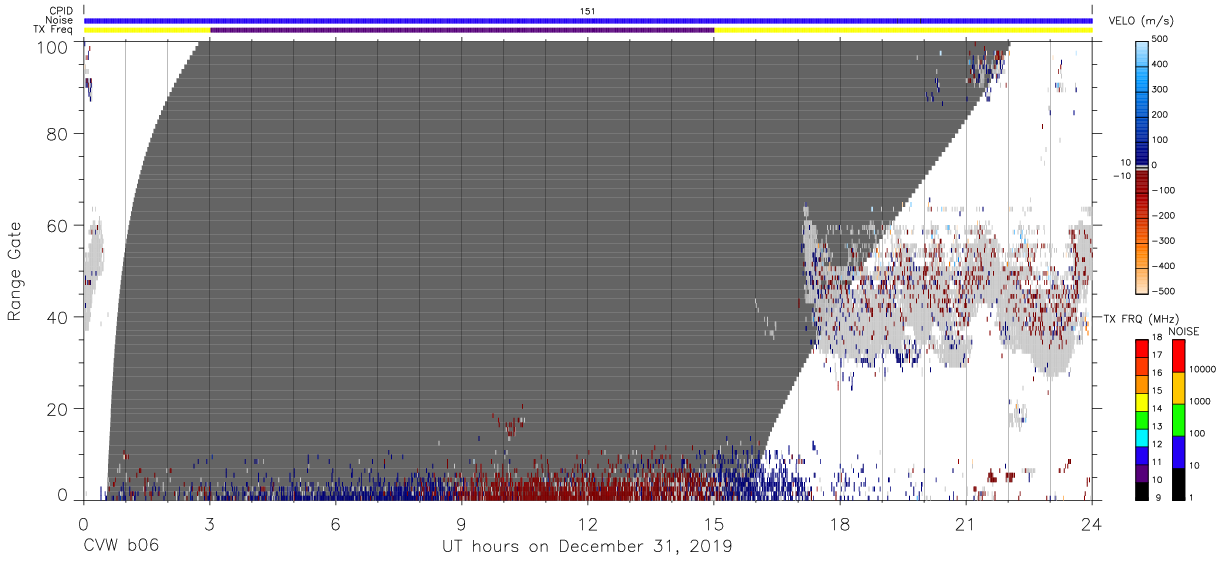Select the purple TX Freq bar segment
This screenshot has width=1228, height=567.
pos(462,30)
